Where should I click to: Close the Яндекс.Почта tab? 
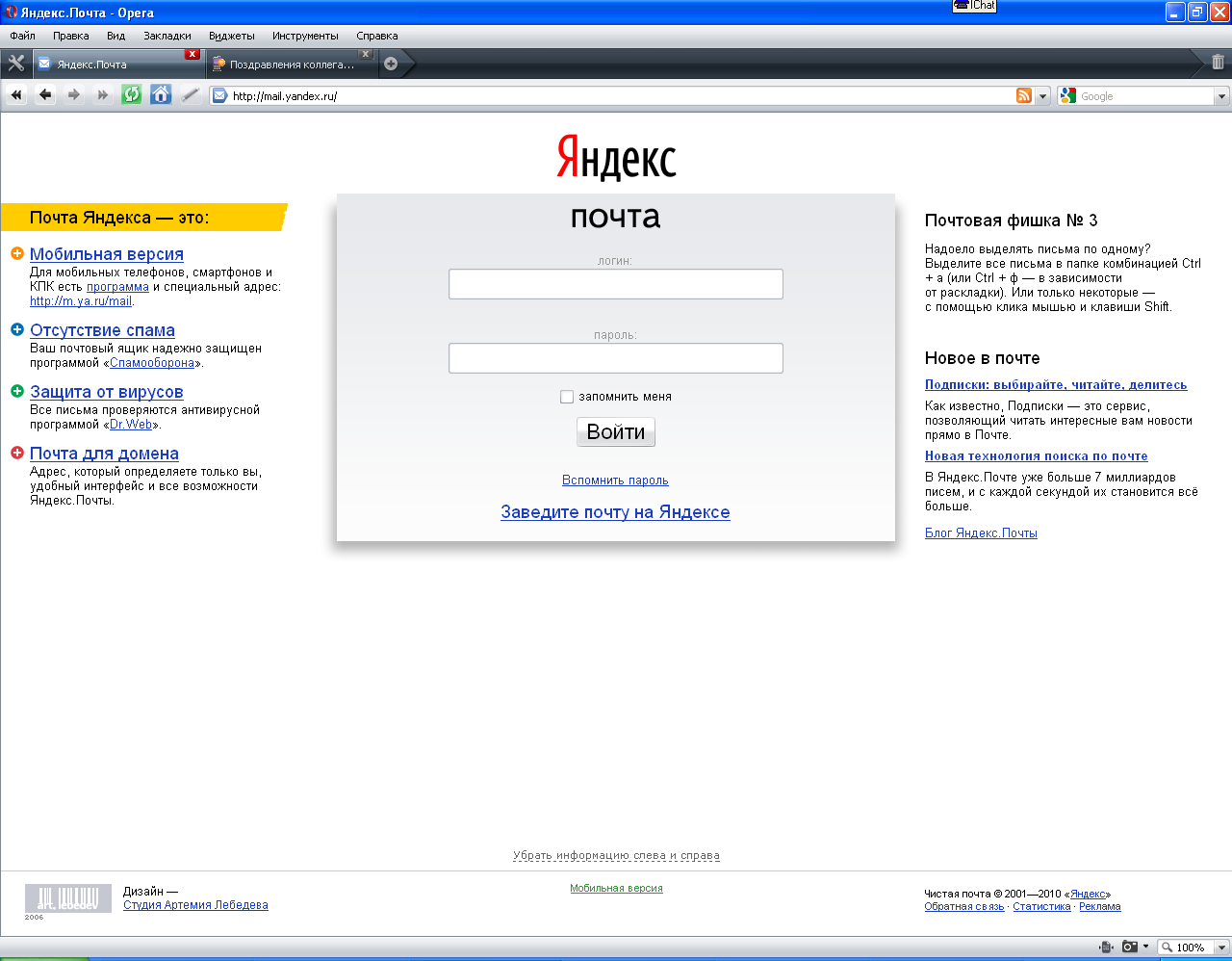(x=192, y=55)
